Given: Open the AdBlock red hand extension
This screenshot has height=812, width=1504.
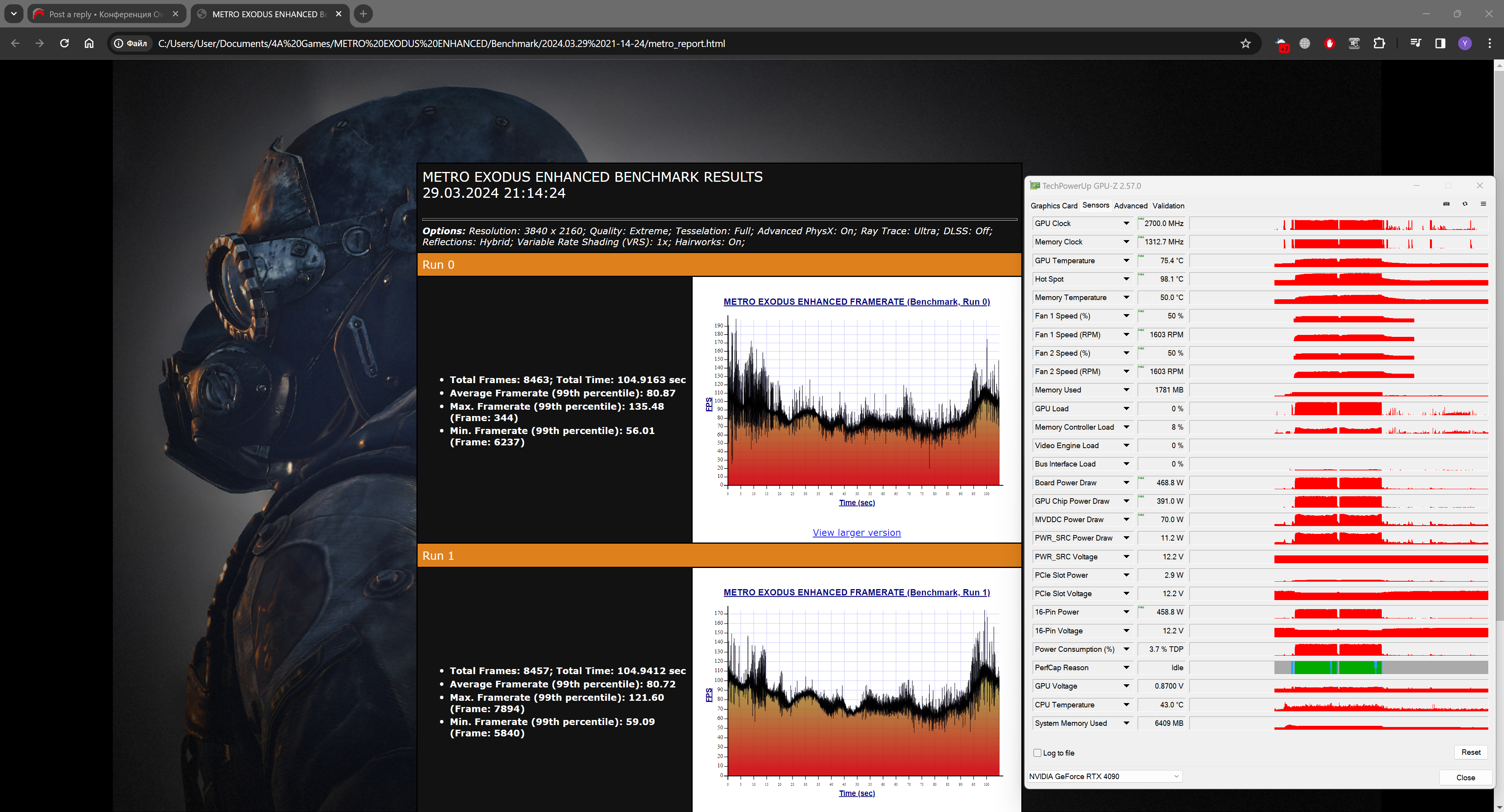Looking at the screenshot, I should (x=1329, y=44).
